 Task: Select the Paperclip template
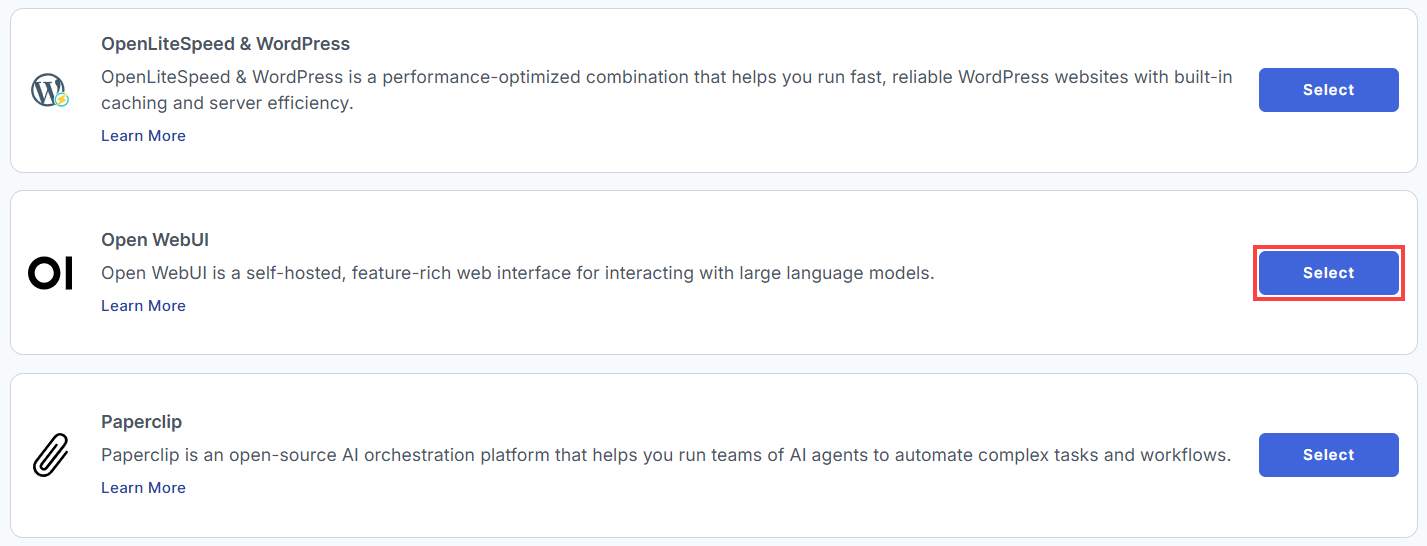[x=1328, y=455]
